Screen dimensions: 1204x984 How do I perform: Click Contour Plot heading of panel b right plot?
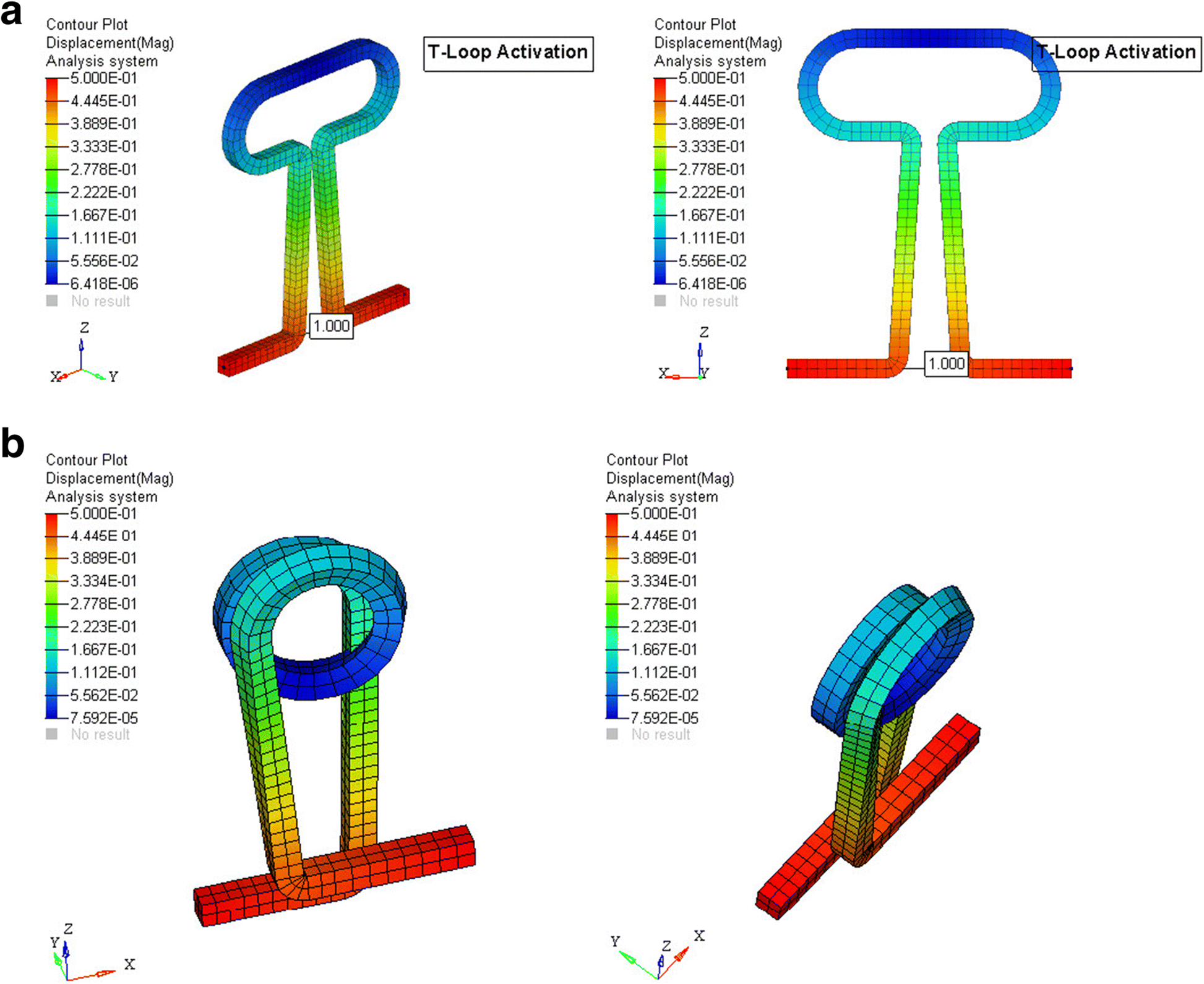[647, 460]
